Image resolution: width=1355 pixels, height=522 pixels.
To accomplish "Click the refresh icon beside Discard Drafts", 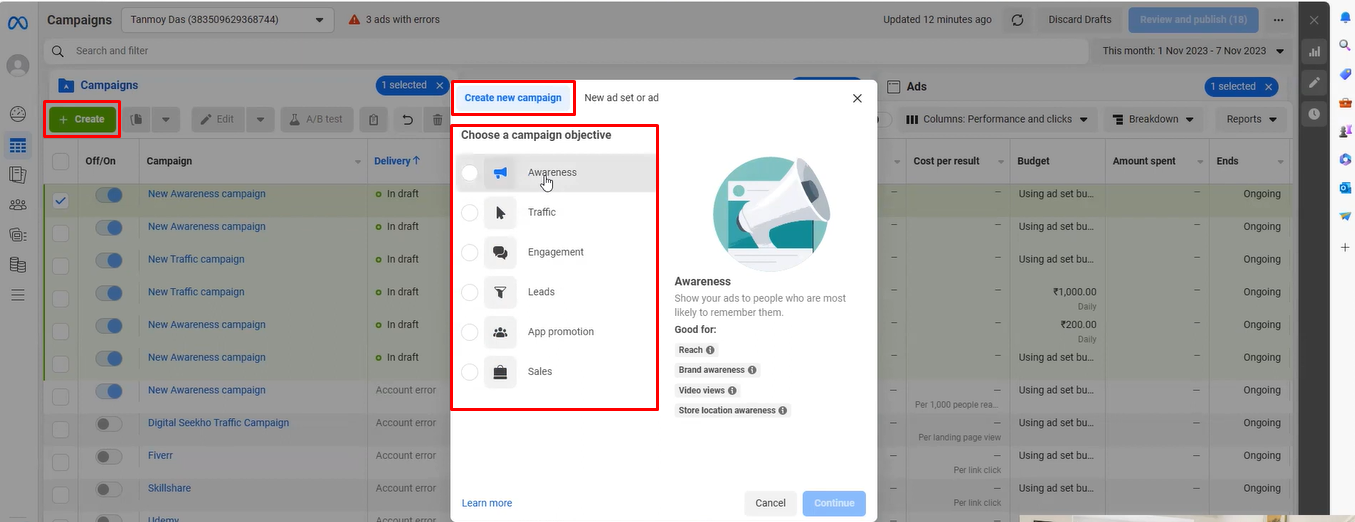I will (1018, 20).
